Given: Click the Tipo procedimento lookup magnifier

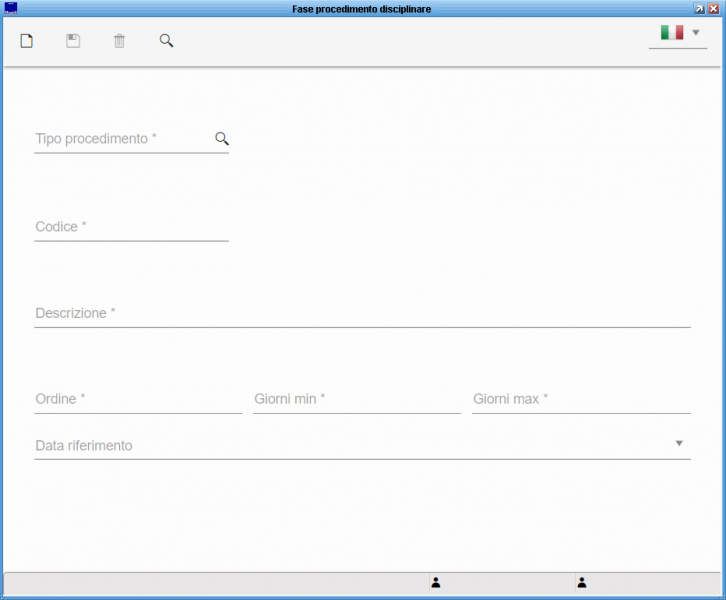Looking at the screenshot, I should [222, 138].
